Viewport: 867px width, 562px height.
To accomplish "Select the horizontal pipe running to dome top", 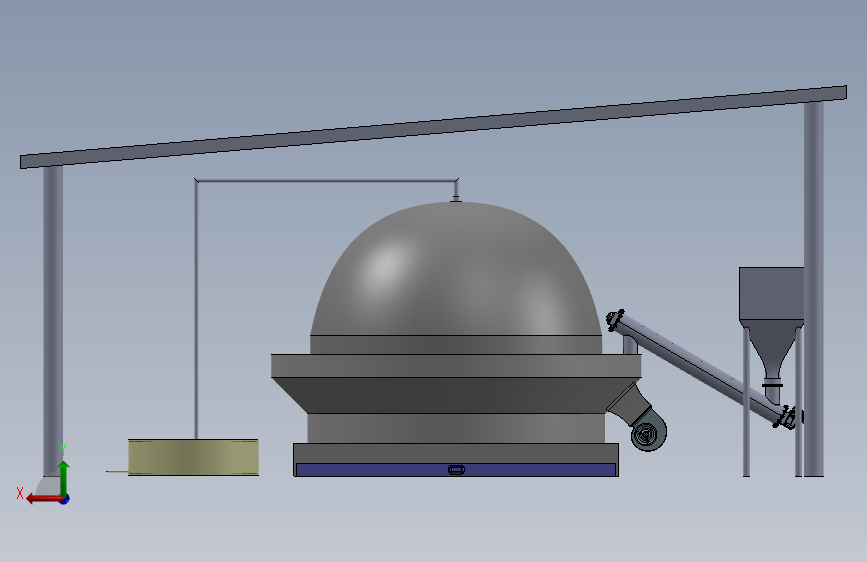I will pos(326,181).
